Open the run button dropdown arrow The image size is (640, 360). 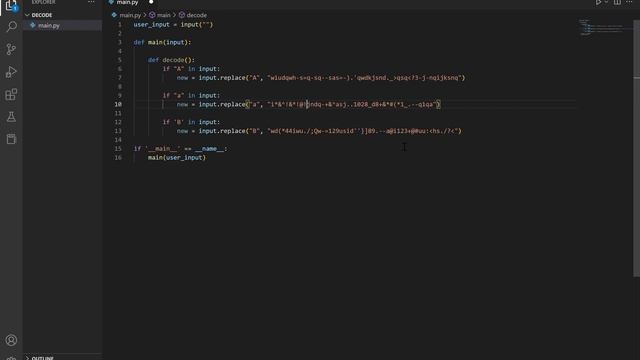coord(606,2)
